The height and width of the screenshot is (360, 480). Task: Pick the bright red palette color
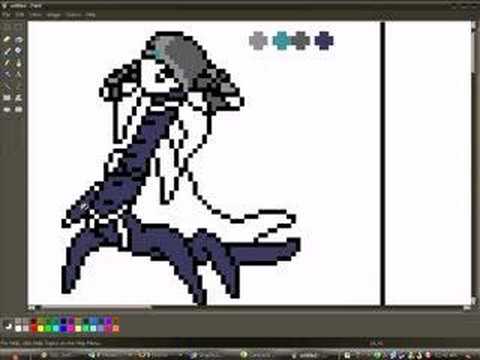point(34,329)
